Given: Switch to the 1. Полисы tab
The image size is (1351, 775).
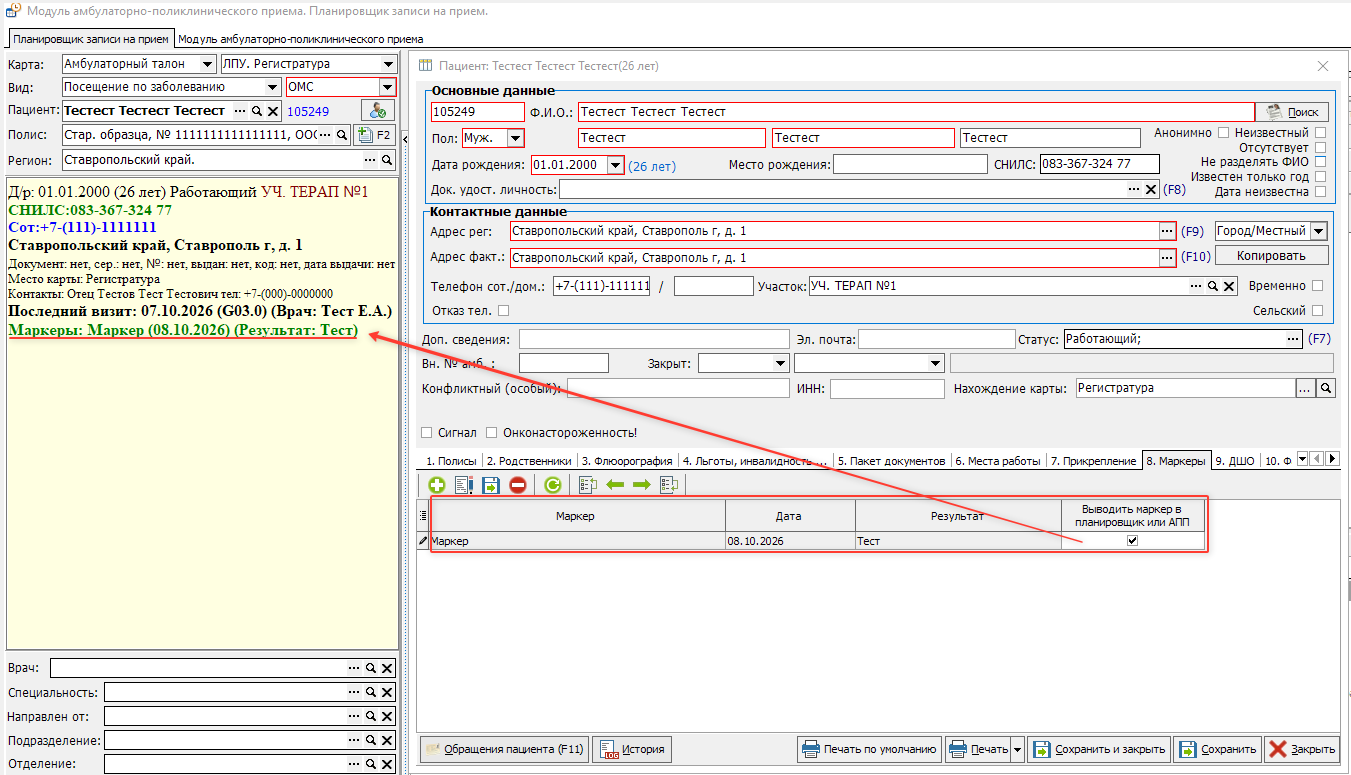Looking at the screenshot, I should (x=451, y=461).
